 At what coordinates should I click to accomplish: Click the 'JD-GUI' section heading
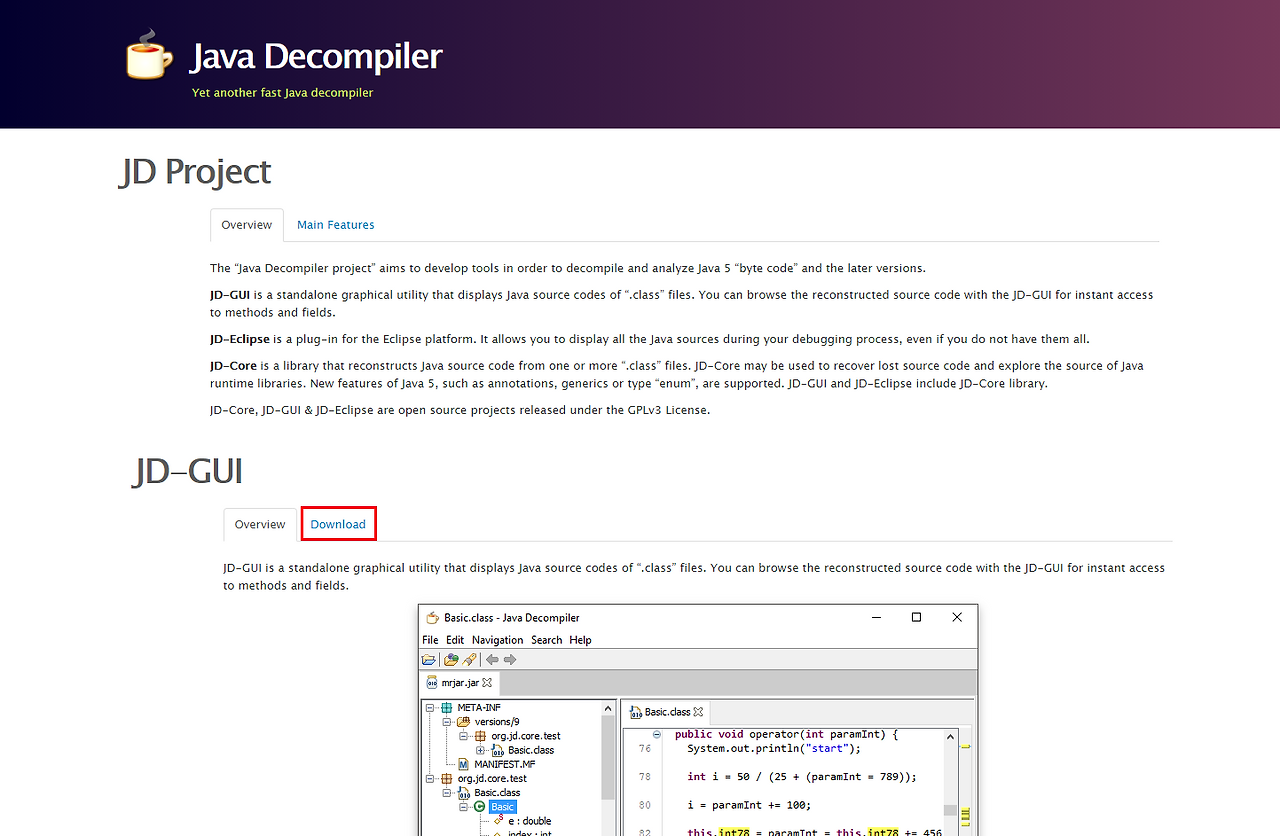[x=188, y=471]
